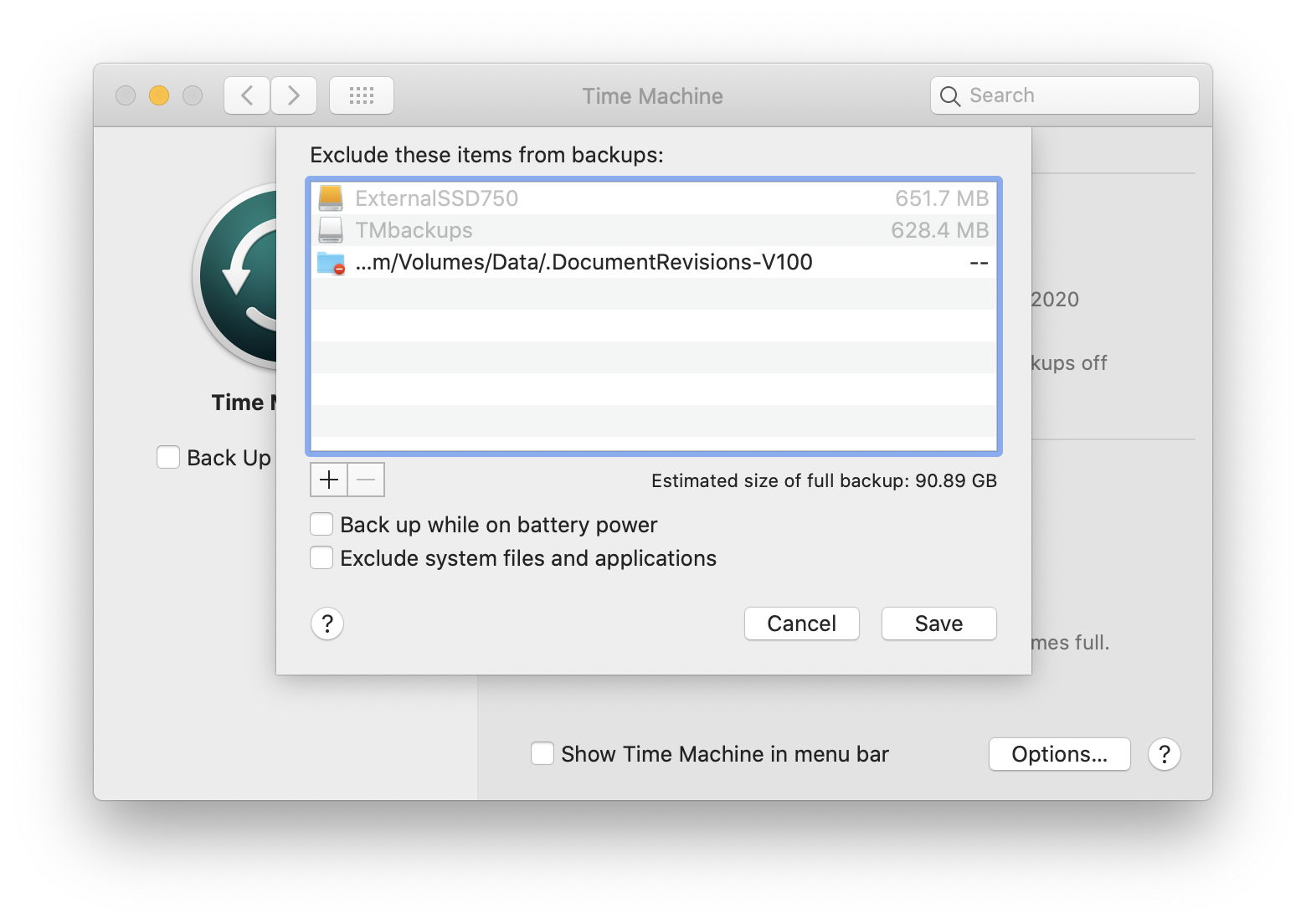
Task: Click the Time Machine clock icon
Action: [x=239, y=276]
